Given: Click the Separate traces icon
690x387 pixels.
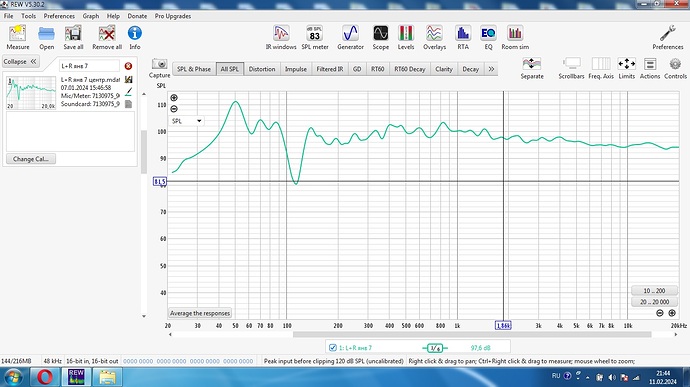Looking at the screenshot, I should click(x=532, y=68).
